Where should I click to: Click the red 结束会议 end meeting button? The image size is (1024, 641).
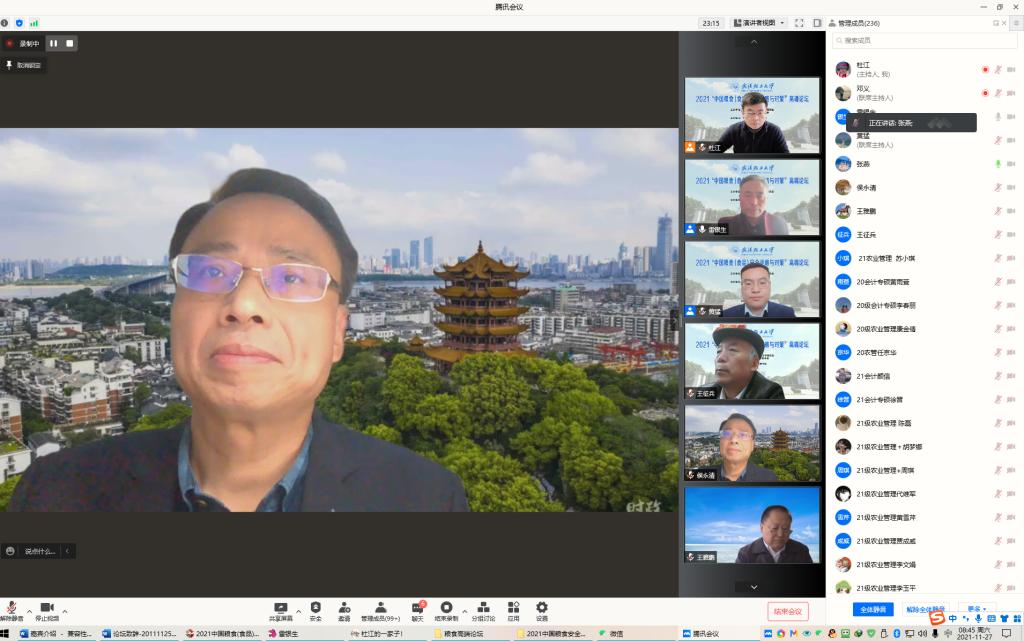click(x=787, y=611)
